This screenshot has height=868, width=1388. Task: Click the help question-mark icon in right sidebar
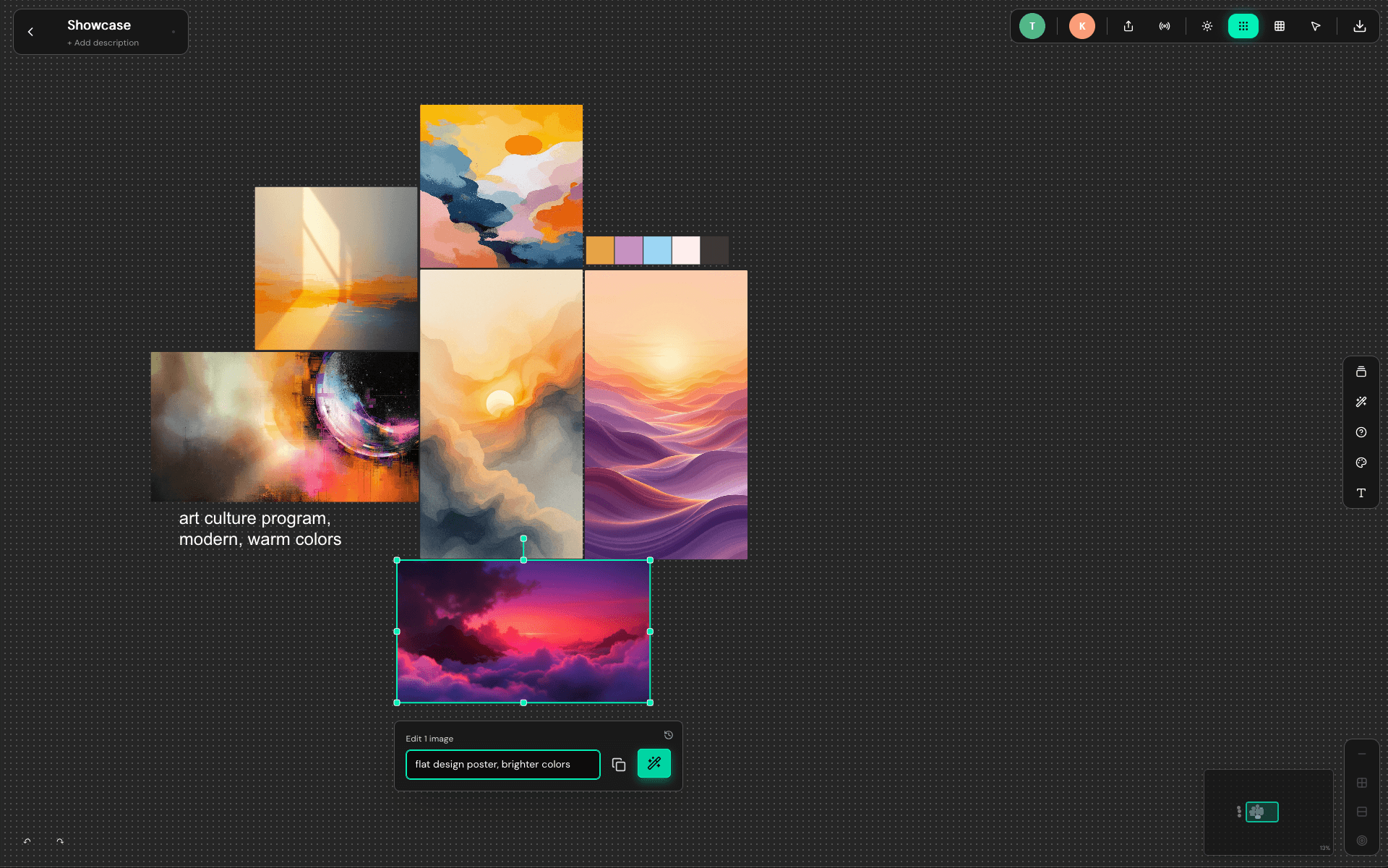click(1361, 432)
